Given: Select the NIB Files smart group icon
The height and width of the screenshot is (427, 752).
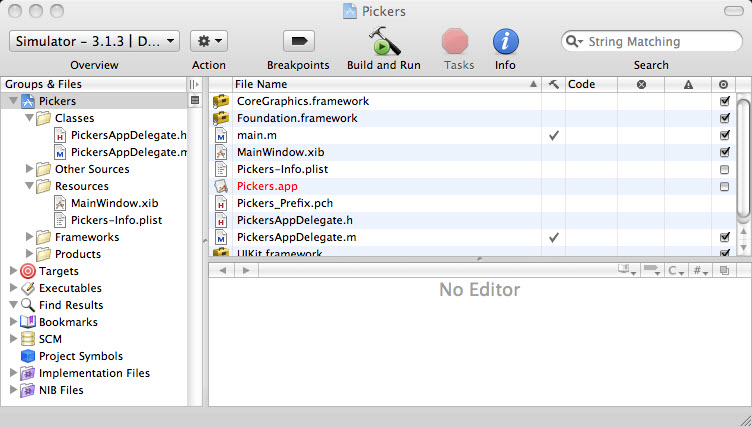Looking at the screenshot, I should (x=28, y=390).
